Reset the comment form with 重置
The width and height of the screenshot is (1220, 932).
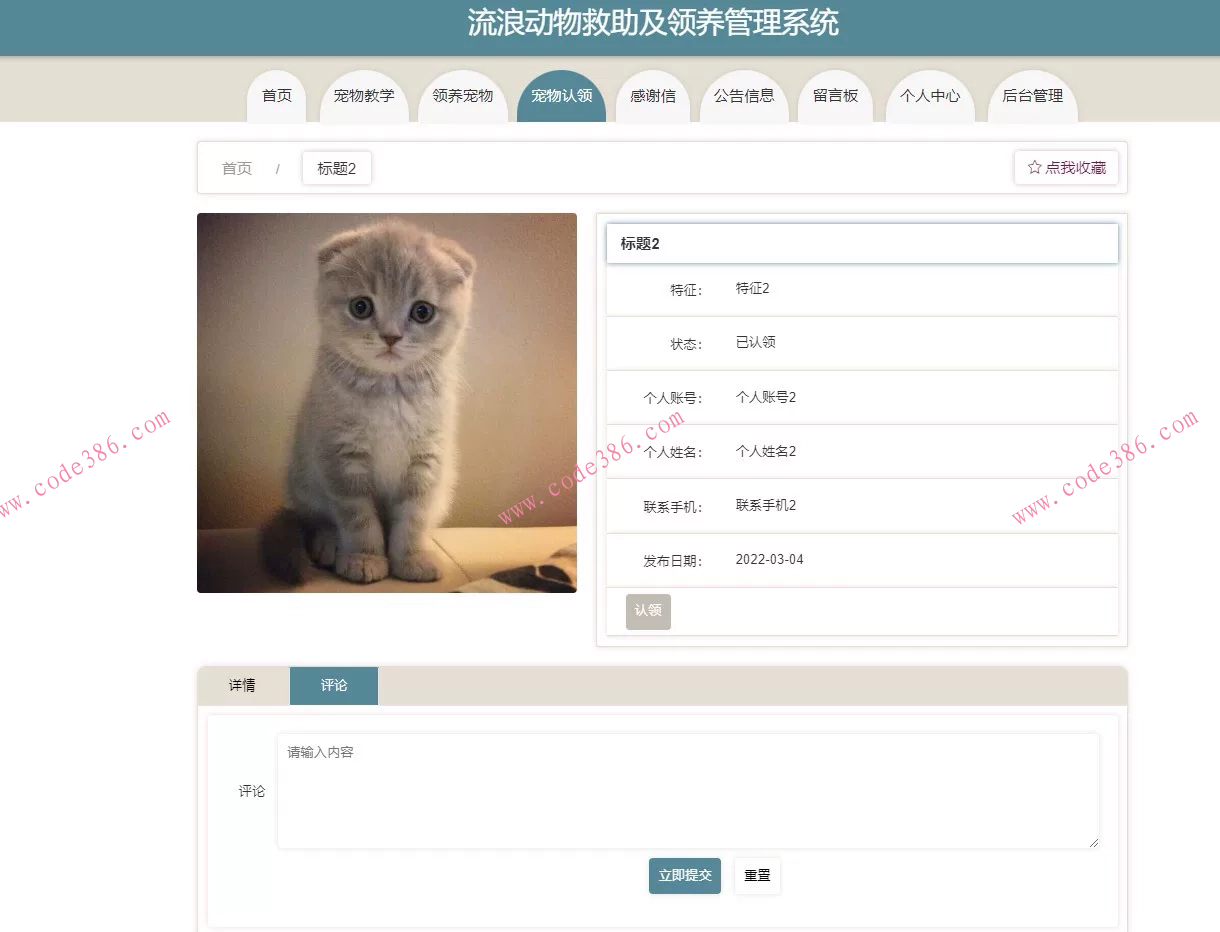pyautogui.click(x=756, y=875)
